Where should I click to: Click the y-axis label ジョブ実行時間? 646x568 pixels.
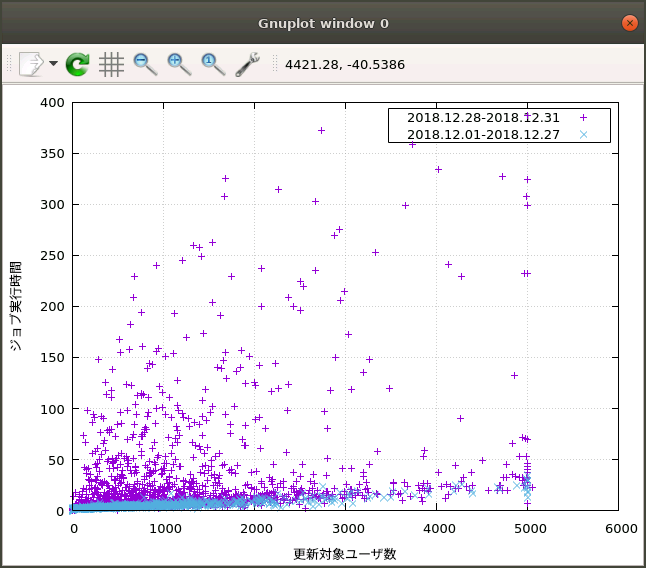(16, 306)
